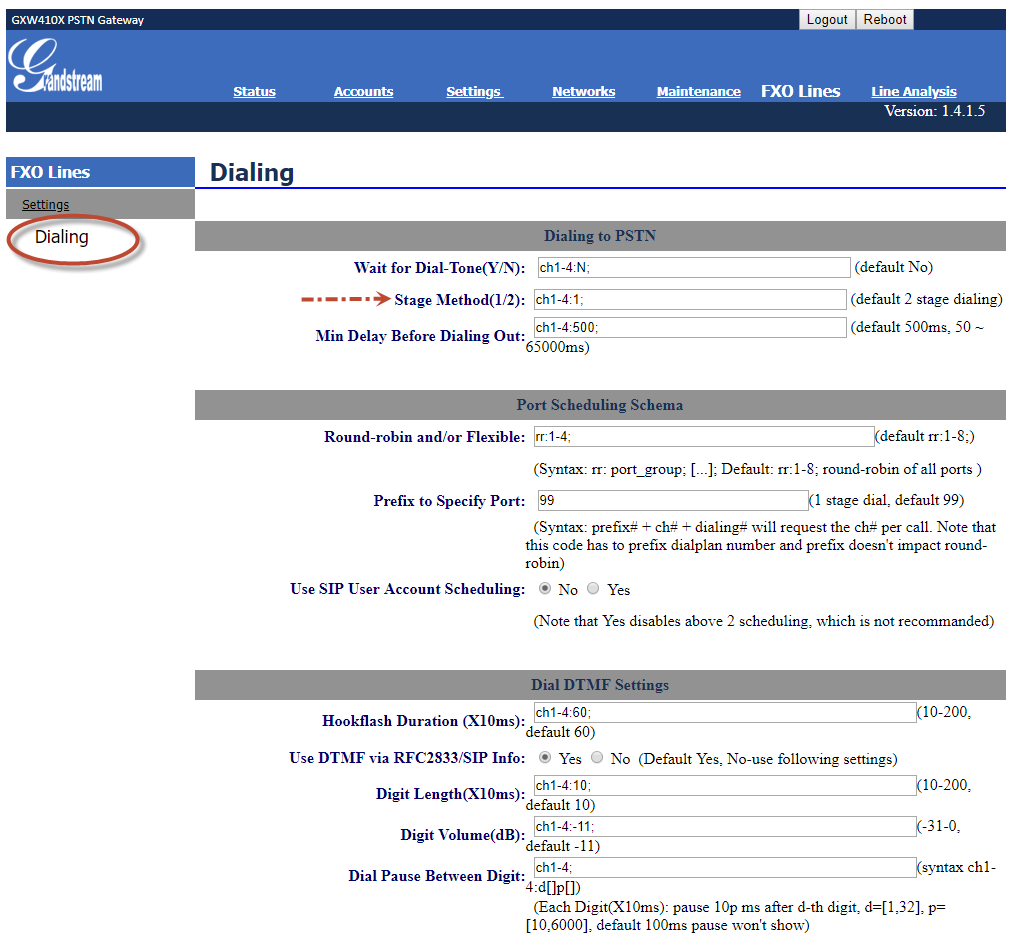This screenshot has height=943, width=1015.
Task: Click the Grandstream logo
Action: pos(56,65)
